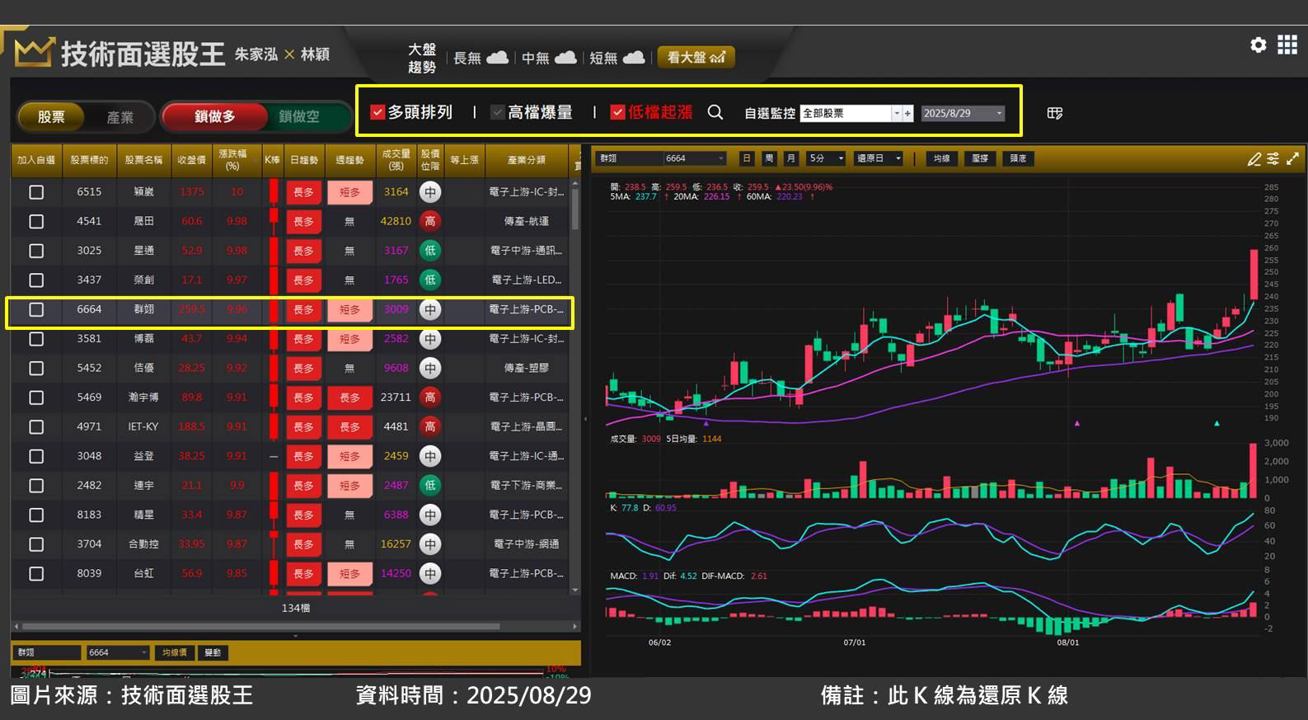This screenshot has width=1308, height=720.
Task: Click the cloud icon beside 短無
Action: click(633, 58)
